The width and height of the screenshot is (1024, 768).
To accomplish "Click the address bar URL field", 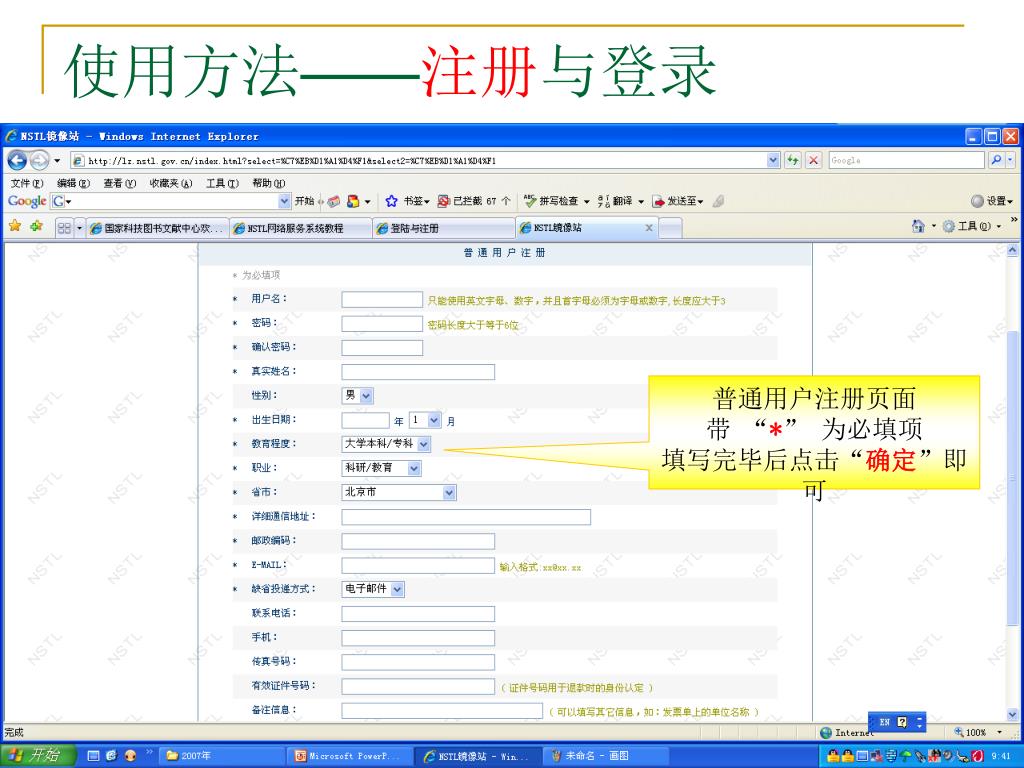I will [x=418, y=161].
